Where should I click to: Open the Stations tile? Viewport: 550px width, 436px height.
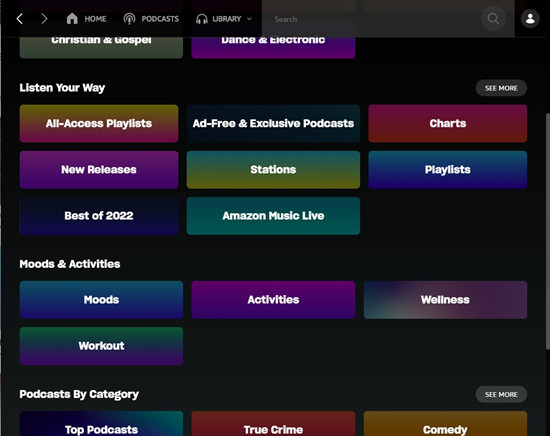point(273,170)
